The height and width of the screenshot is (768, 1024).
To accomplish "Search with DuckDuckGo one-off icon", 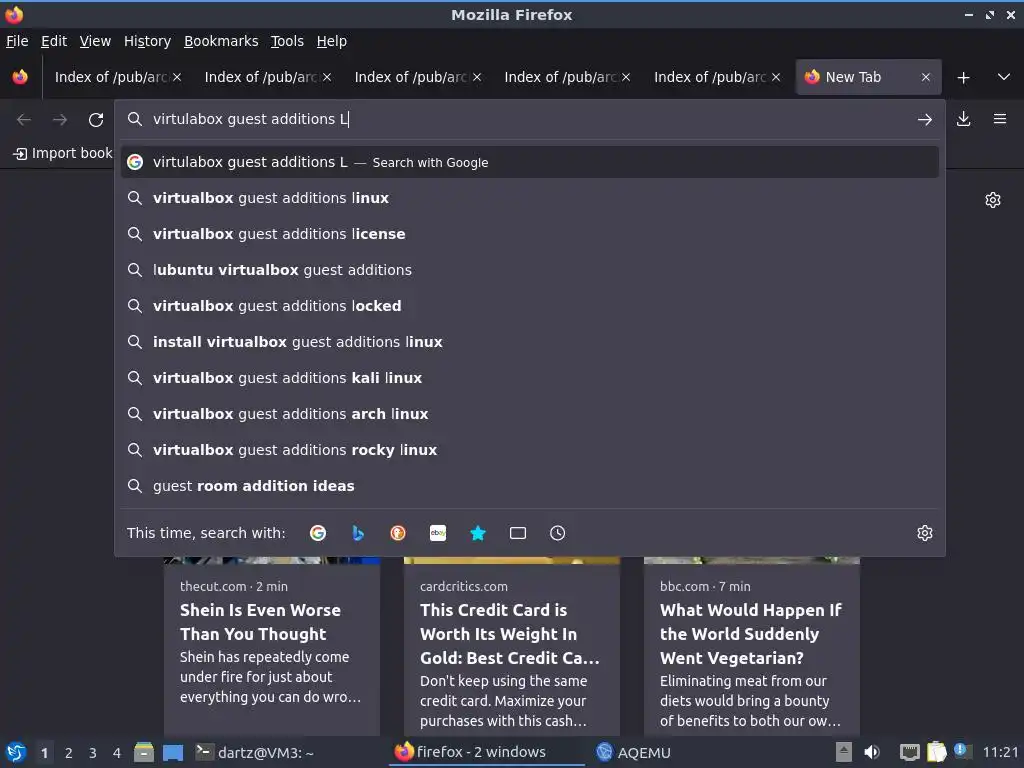I will (398, 533).
